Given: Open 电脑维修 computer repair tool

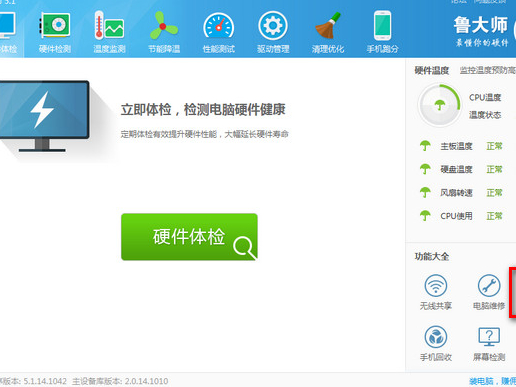Looking at the screenshot, I should [489, 292].
